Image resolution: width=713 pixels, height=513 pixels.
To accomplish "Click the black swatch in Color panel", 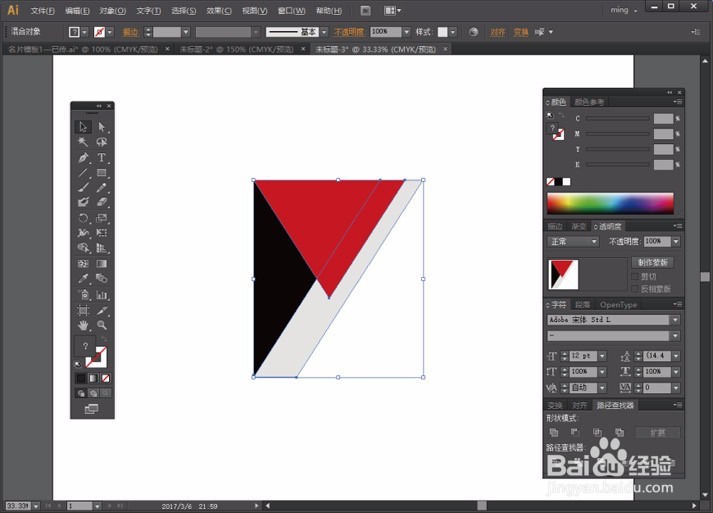I will pyautogui.click(x=558, y=181).
